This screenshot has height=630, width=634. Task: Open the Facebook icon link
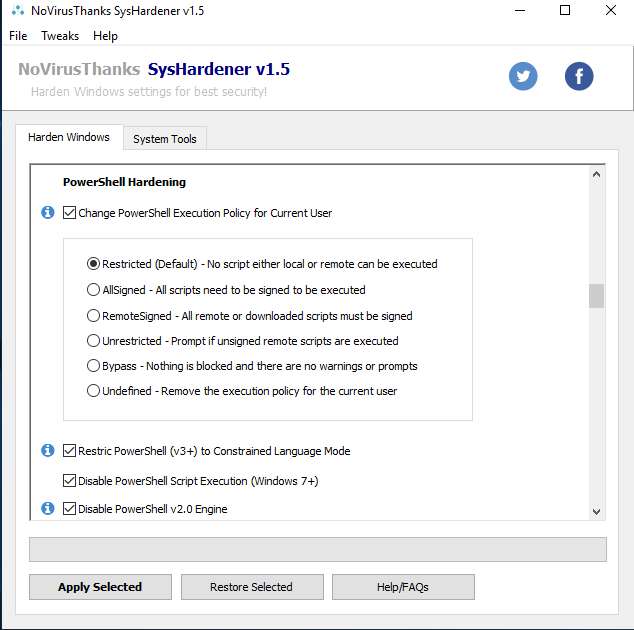point(579,76)
